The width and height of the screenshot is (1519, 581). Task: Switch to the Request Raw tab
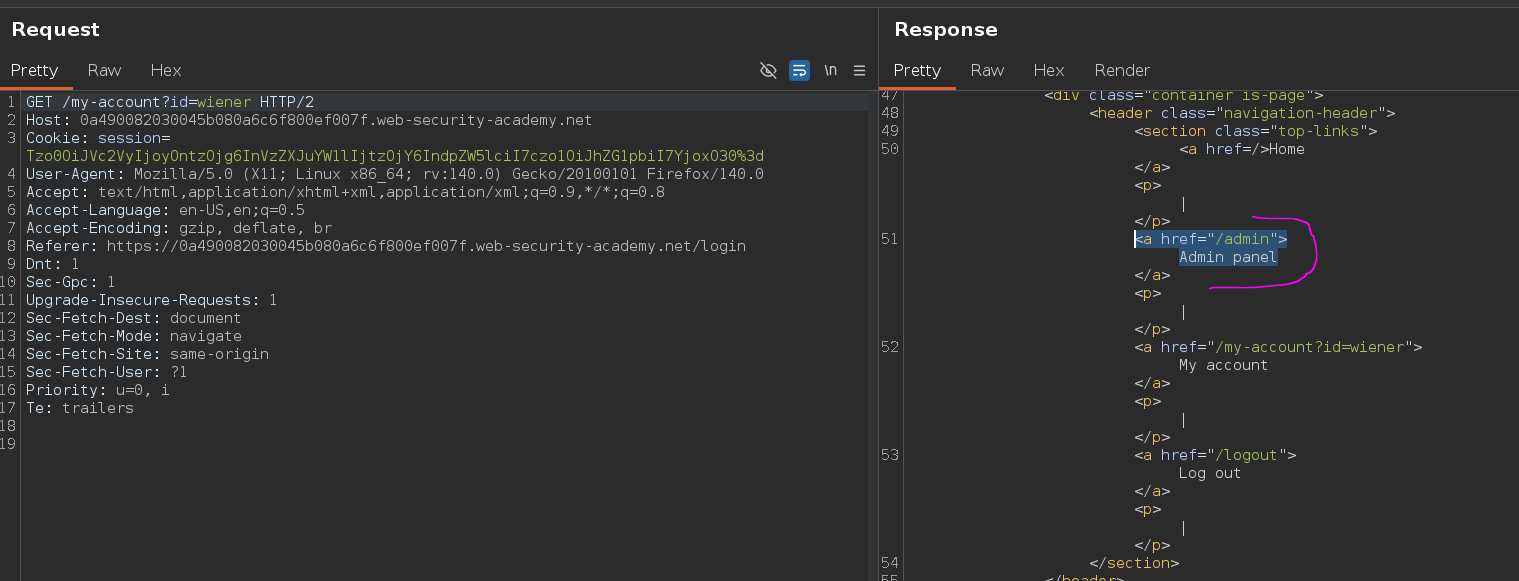104,70
